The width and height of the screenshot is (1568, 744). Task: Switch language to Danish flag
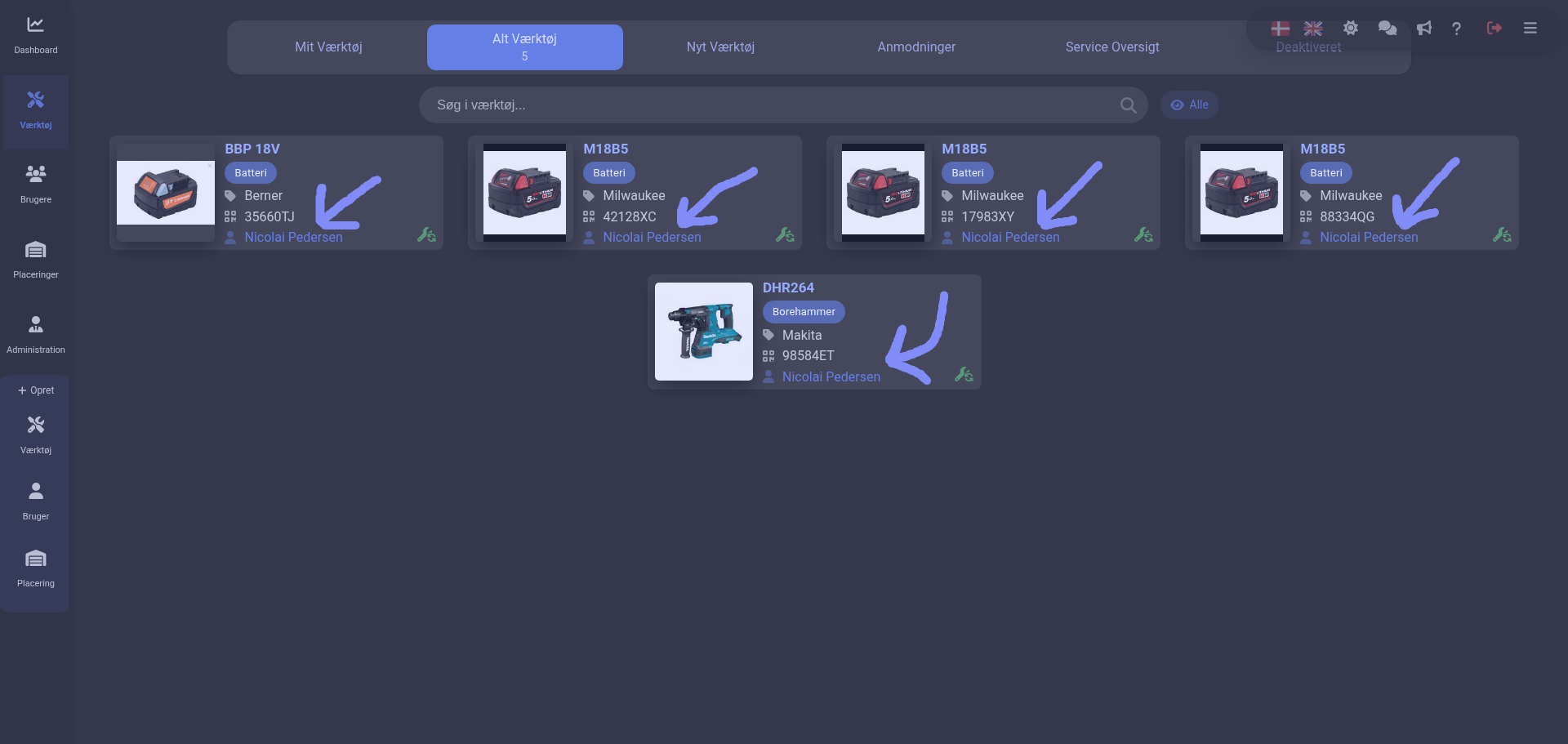[1280, 29]
